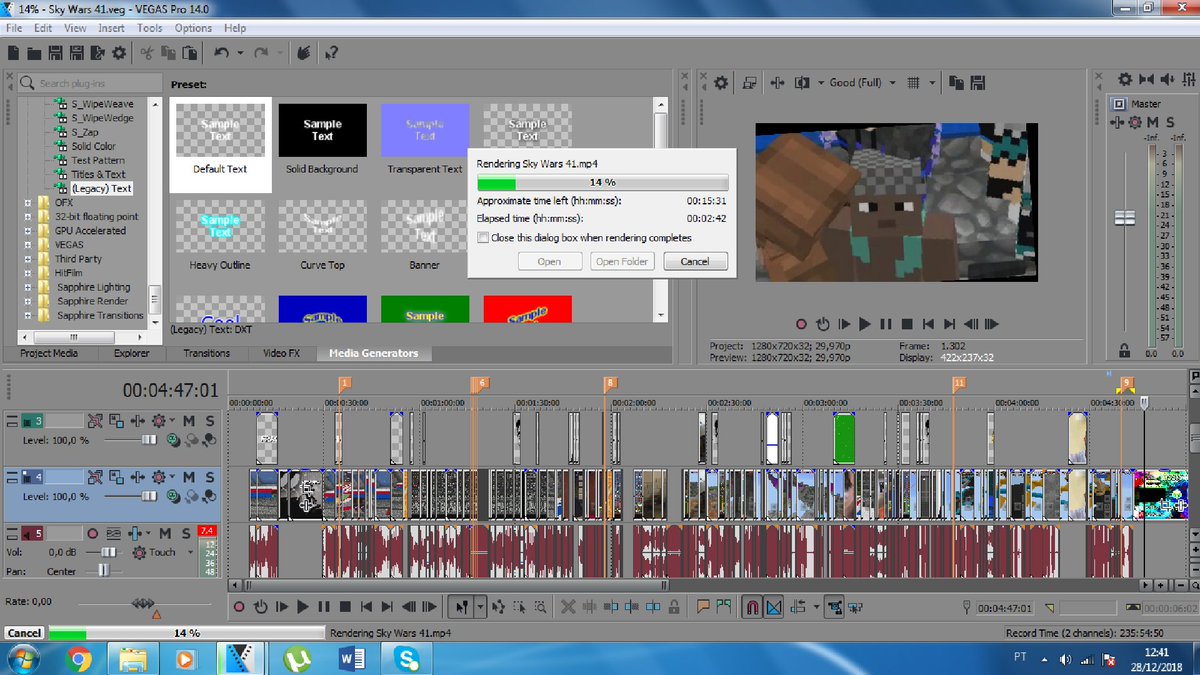Click the Delete X icon in timeline toolbar

point(569,607)
